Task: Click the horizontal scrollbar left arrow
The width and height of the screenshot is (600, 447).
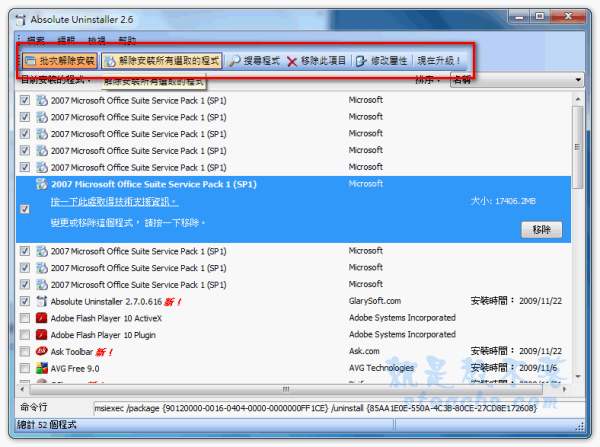Action: coord(22,390)
